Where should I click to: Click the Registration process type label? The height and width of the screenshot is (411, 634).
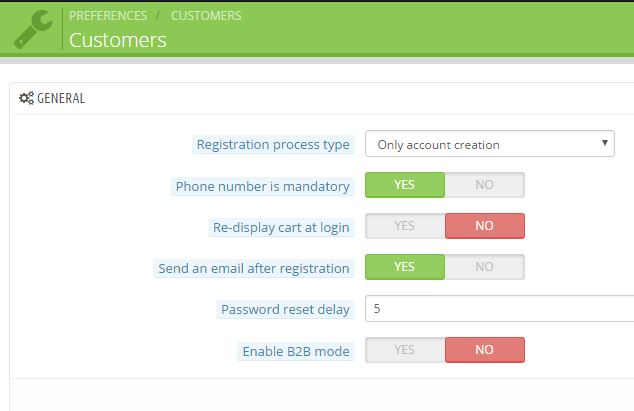pos(273,145)
